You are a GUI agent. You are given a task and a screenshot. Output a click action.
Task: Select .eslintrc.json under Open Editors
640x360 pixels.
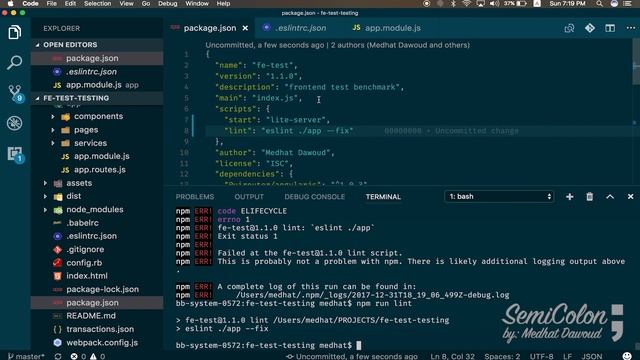[91, 72]
